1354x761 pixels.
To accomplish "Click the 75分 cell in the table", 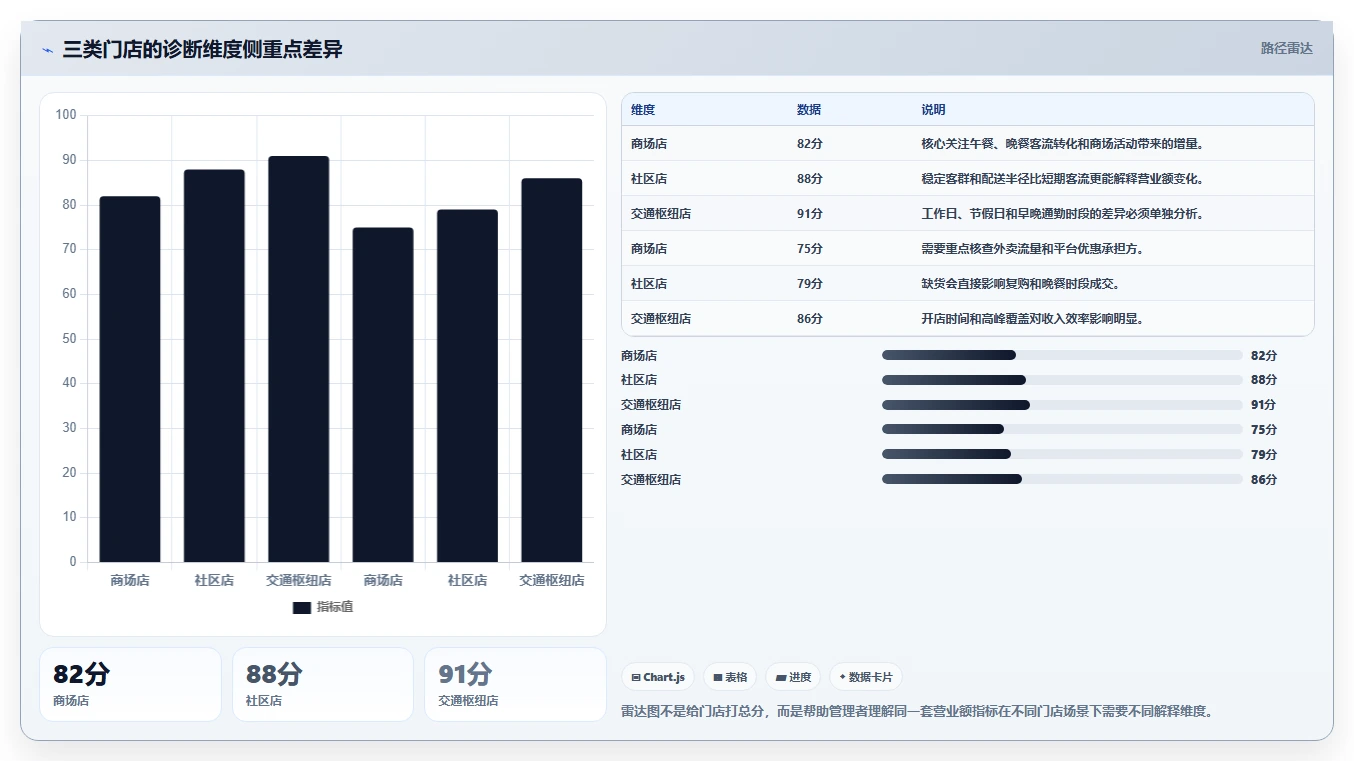I will [810, 249].
